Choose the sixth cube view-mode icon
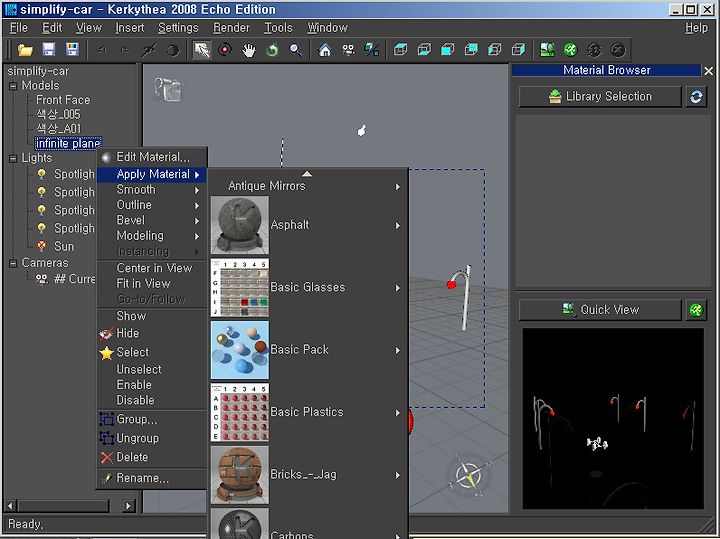Screen dimensions: 720x539 pos(518,50)
